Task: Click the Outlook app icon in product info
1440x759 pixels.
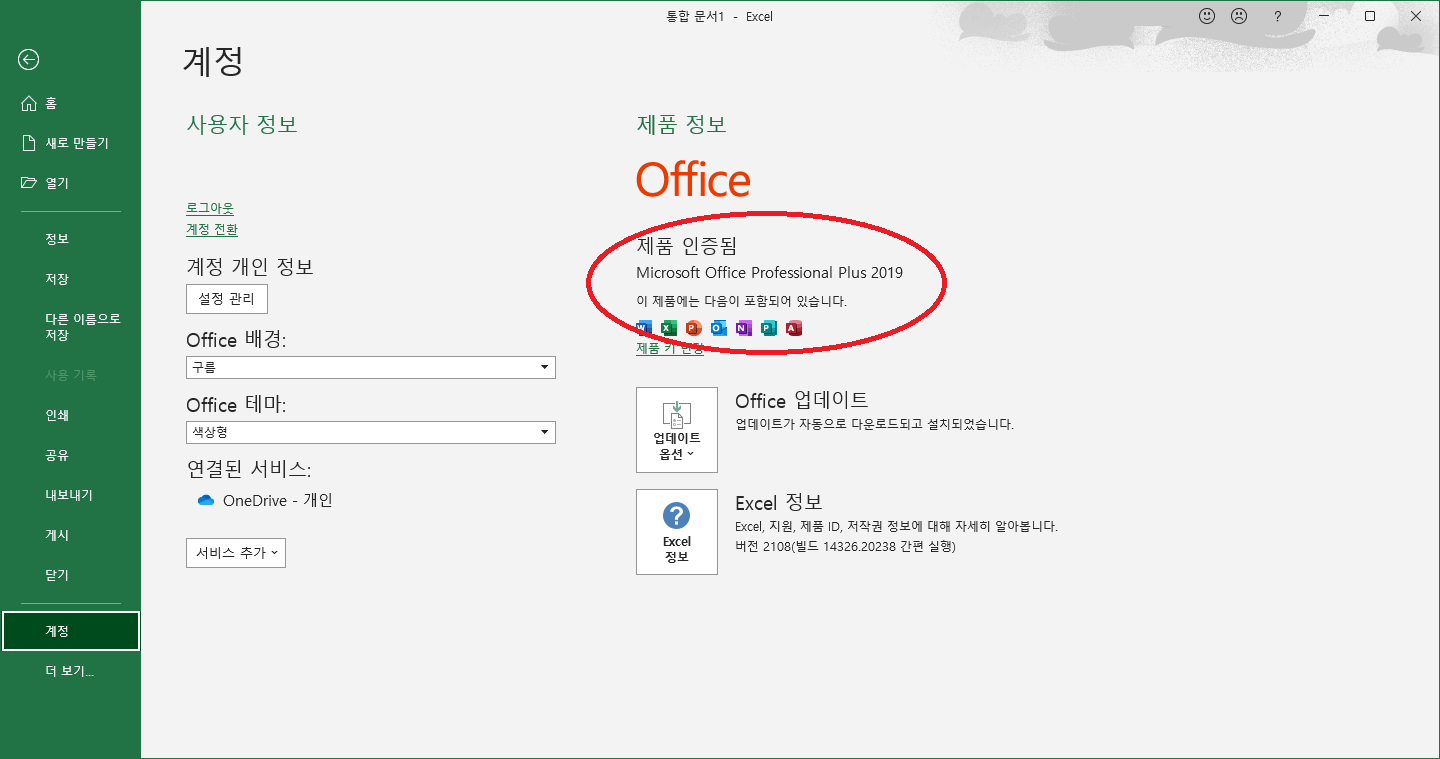Action: [x=719, y=328]
